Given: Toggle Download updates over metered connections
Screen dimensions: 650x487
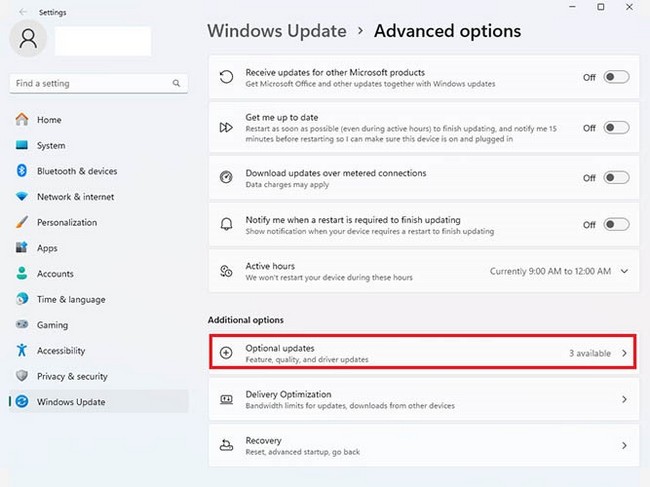Looking at the screenshot, I should [616, 177].
